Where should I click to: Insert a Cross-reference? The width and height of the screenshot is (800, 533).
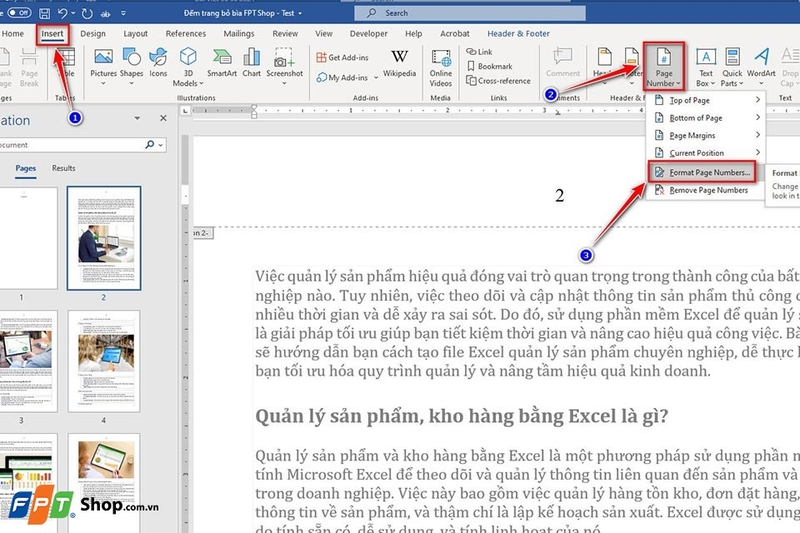[x=498, y=81]
